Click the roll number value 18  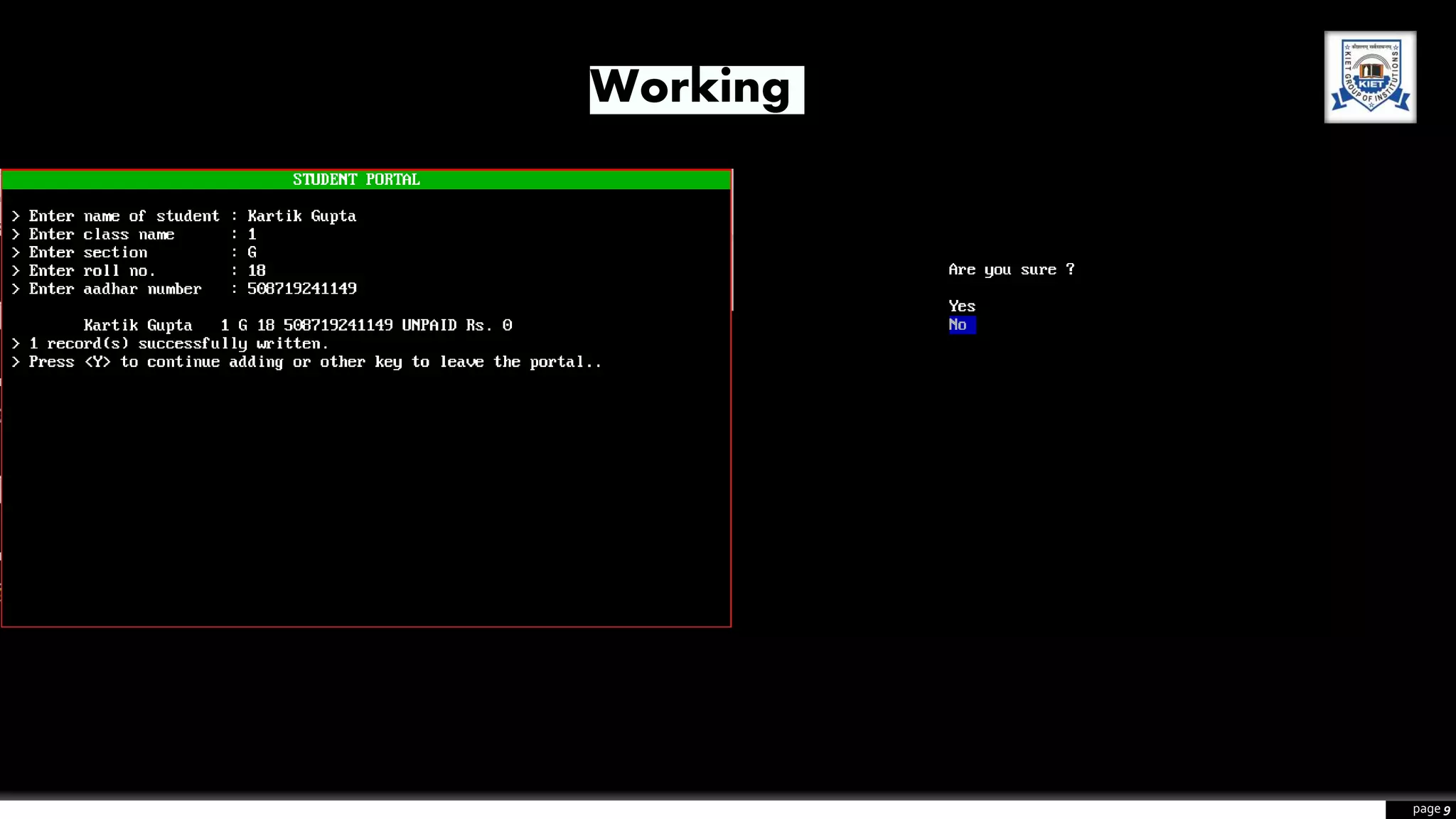[x=257, y=271]
